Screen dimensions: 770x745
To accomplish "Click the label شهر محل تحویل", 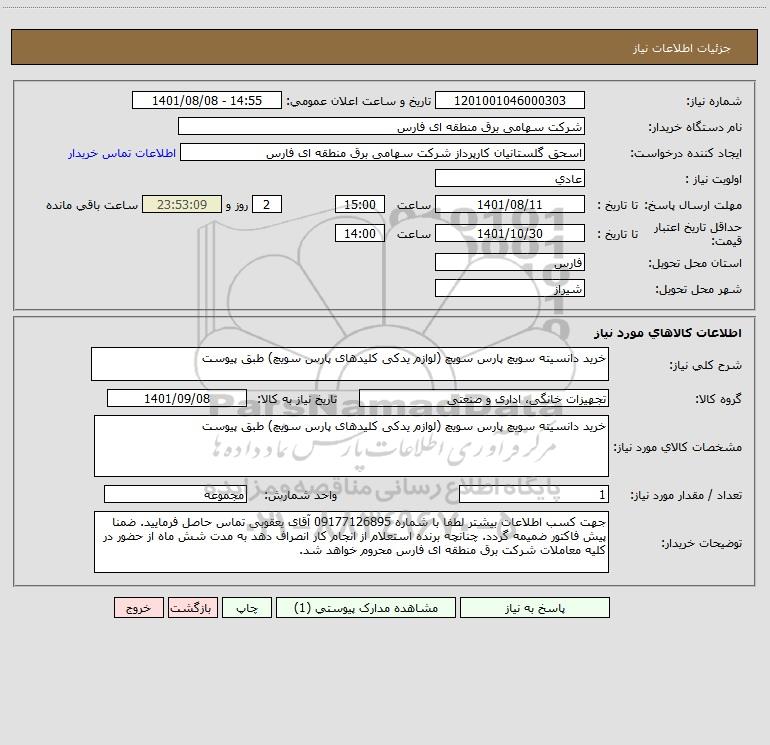I will point(699,290).
